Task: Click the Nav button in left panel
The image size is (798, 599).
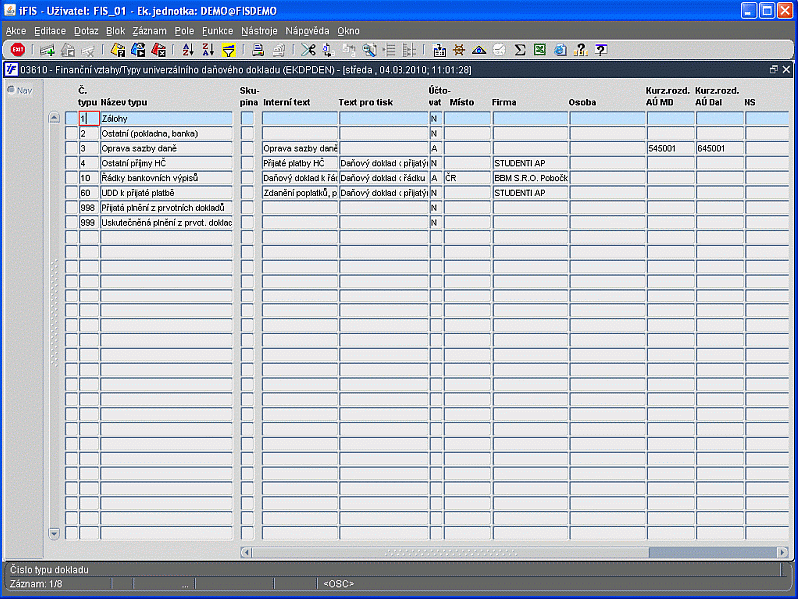Action: point(20,90)
